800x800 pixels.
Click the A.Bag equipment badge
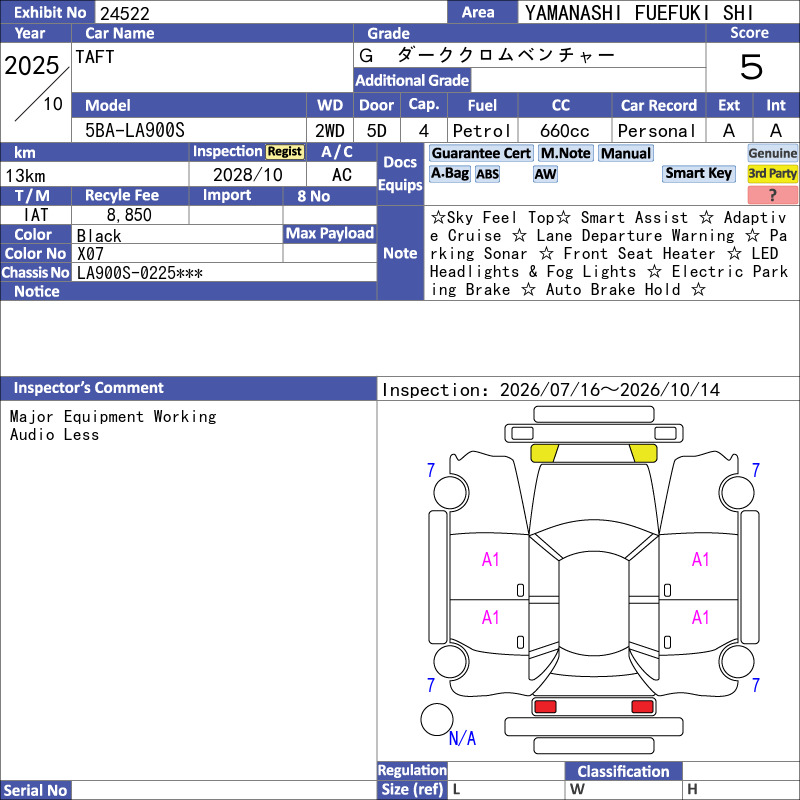[x=449, y=173]
